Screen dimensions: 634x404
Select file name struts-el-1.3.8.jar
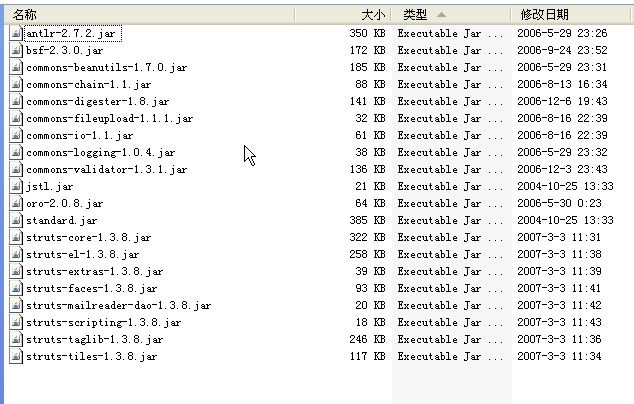click(x=82, y=254)
